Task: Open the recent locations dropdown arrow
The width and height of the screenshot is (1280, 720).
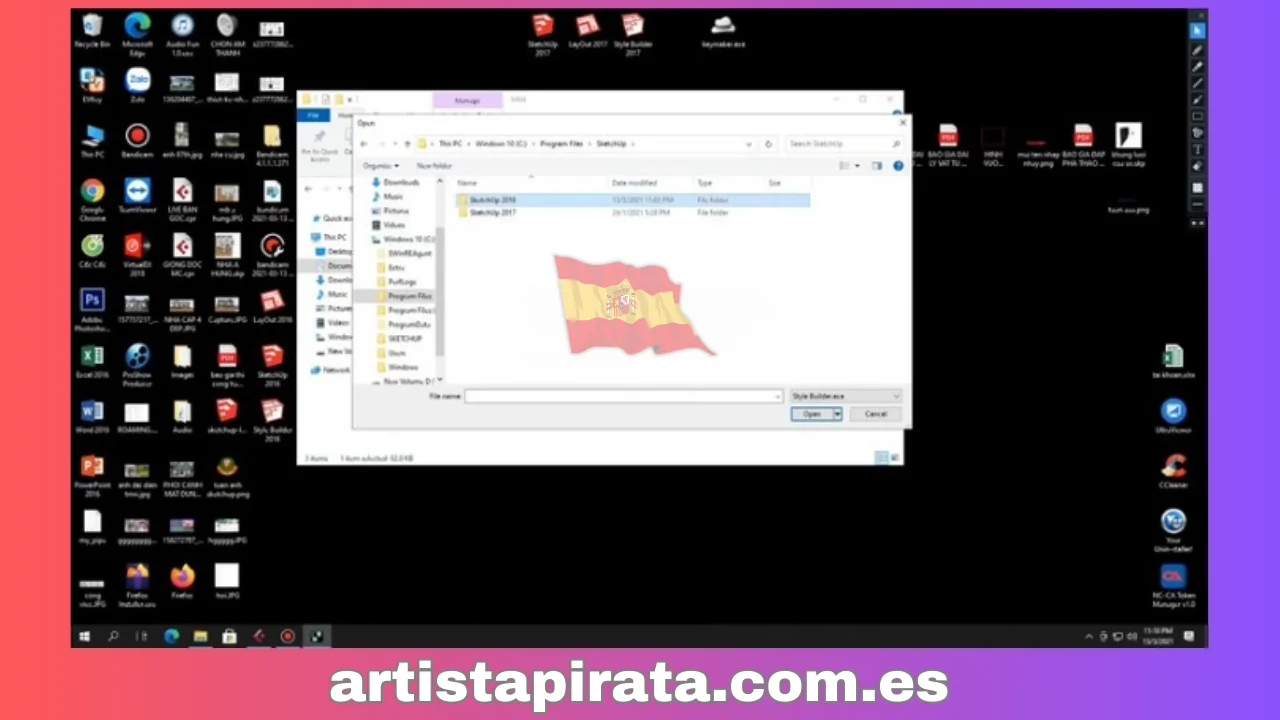Action: [394, 144]
